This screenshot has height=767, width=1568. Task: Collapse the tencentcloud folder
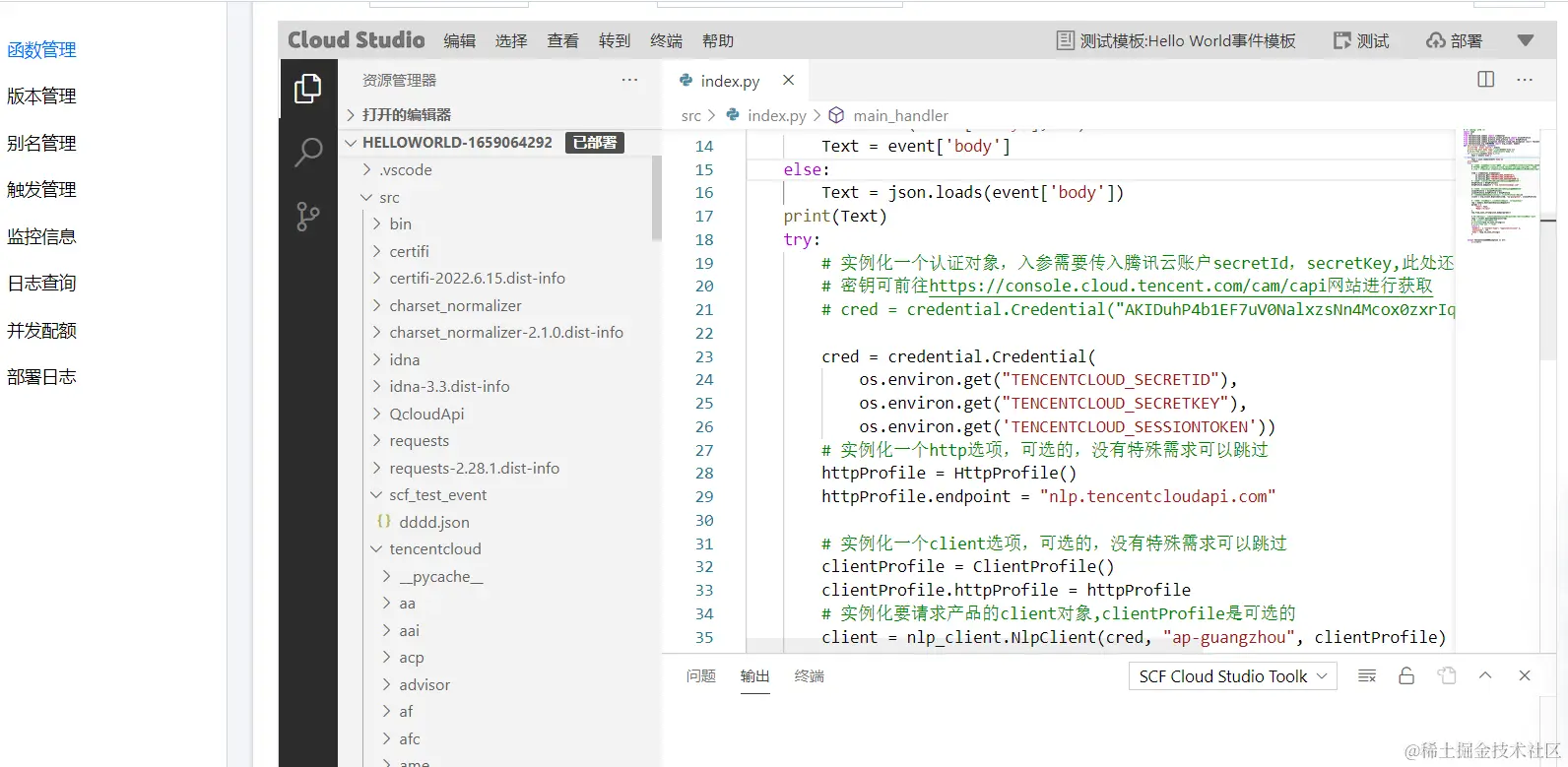click(x=495, y=548)
